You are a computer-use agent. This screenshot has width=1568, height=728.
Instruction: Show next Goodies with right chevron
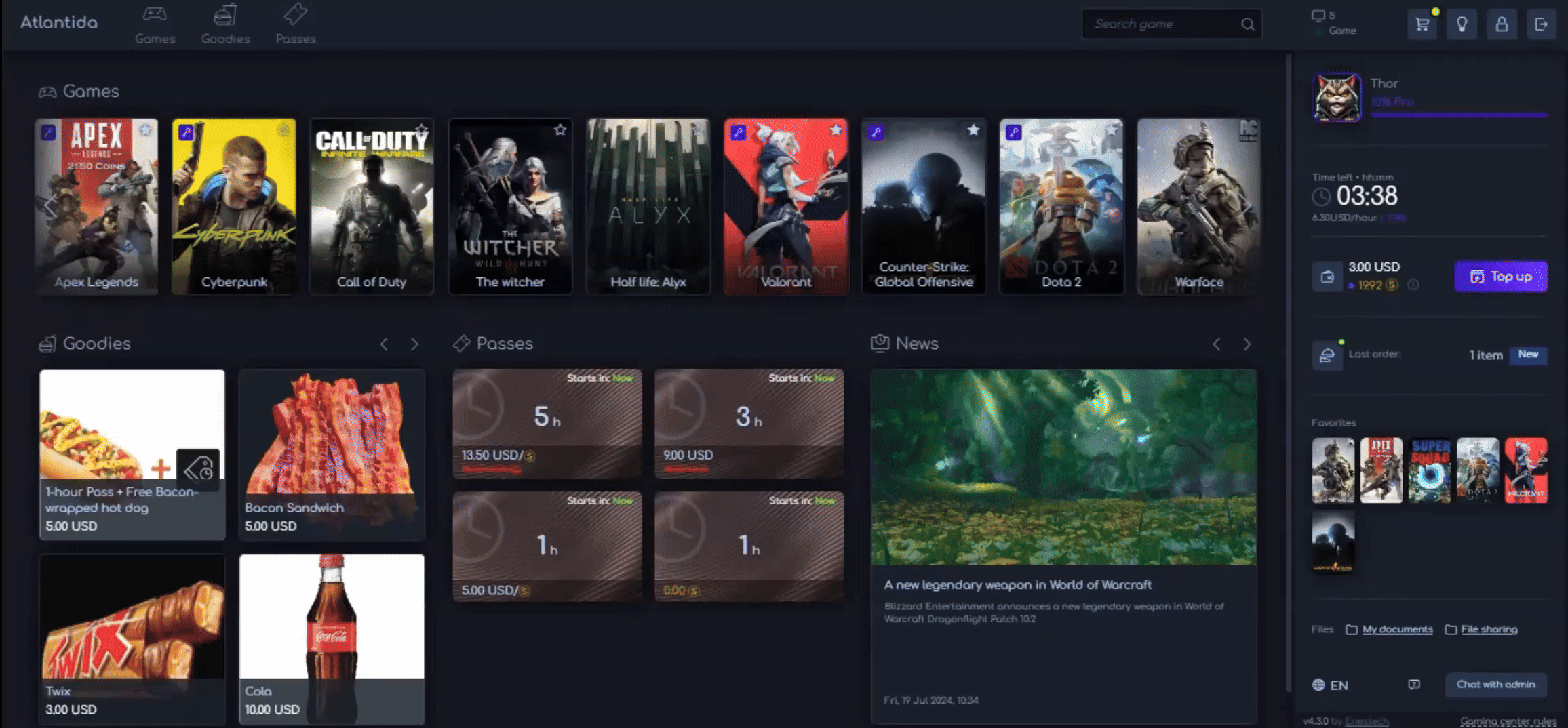[414, 344]
